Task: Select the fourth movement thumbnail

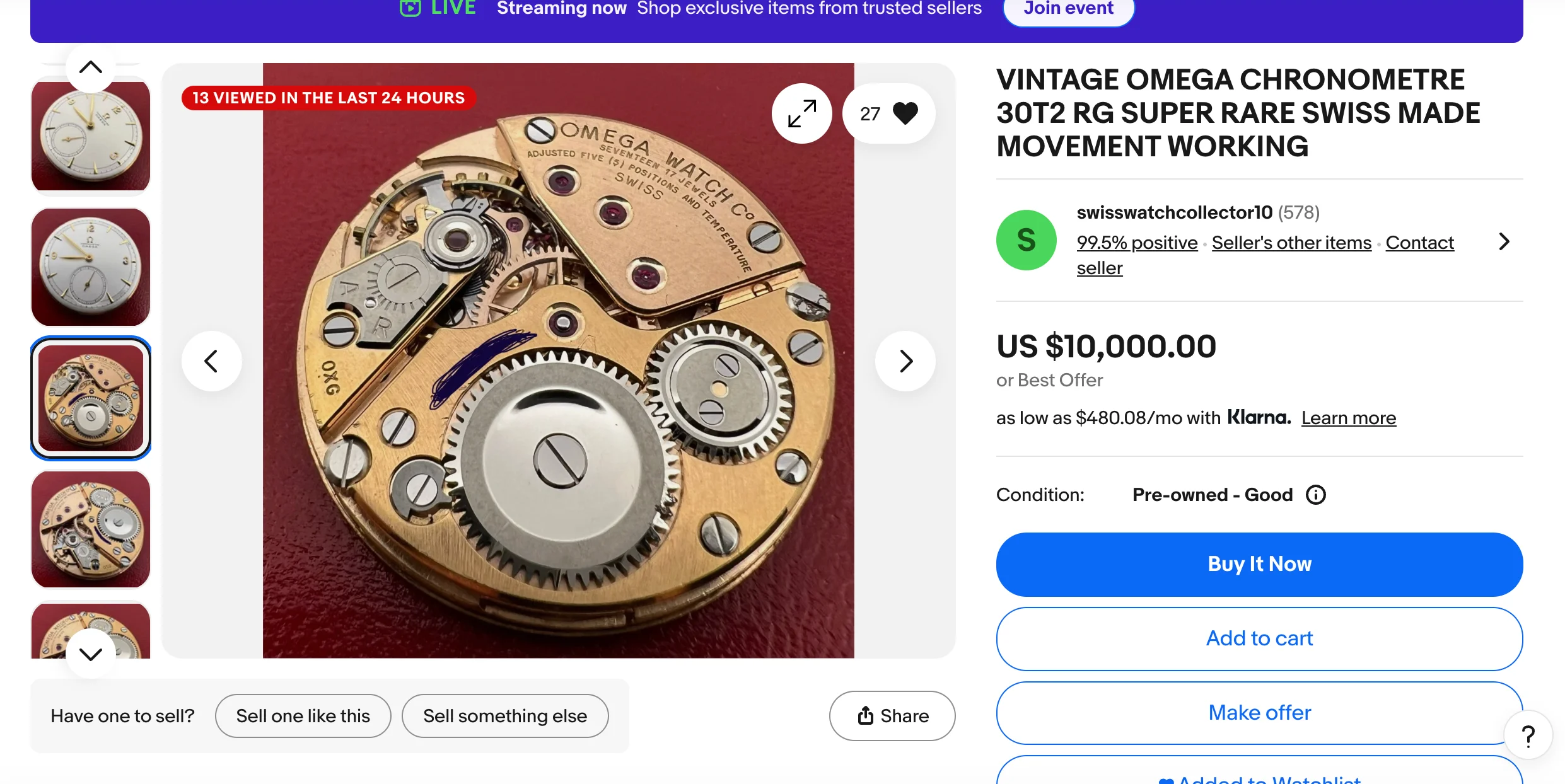Action: (x=91, y=529)
